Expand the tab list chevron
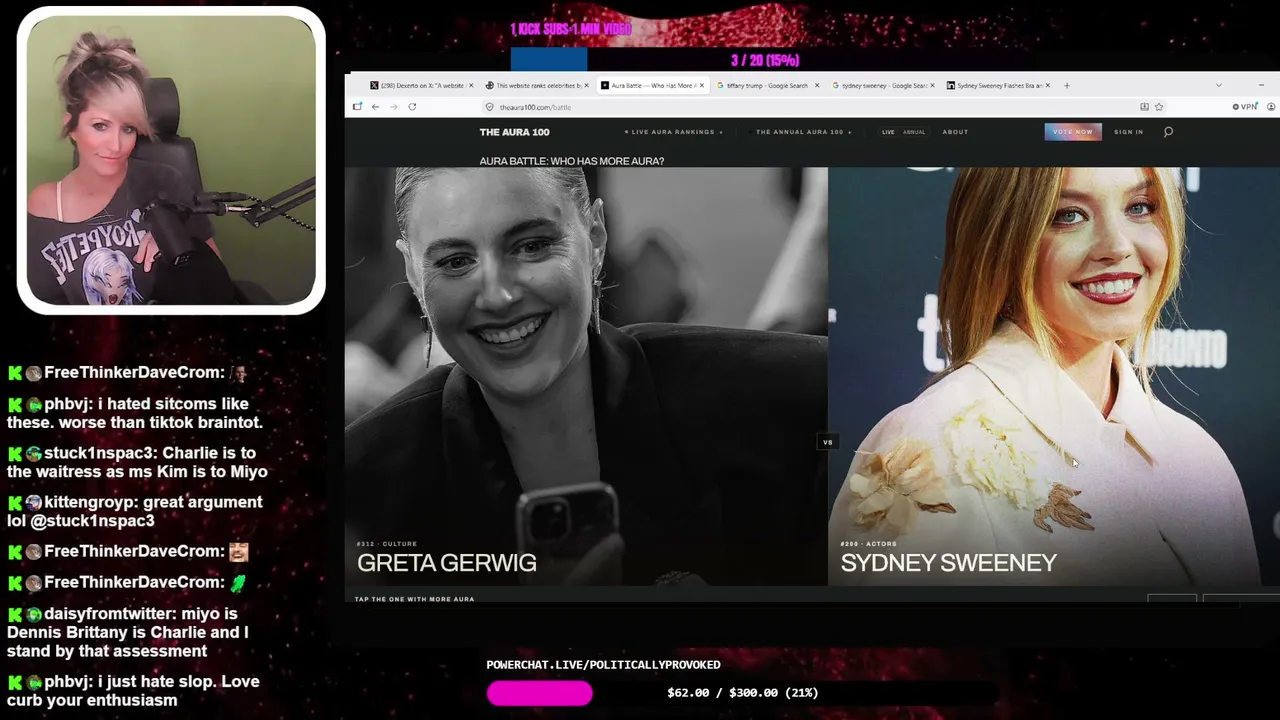Viewport: 1280px width, 720px height. (1218, 85)
